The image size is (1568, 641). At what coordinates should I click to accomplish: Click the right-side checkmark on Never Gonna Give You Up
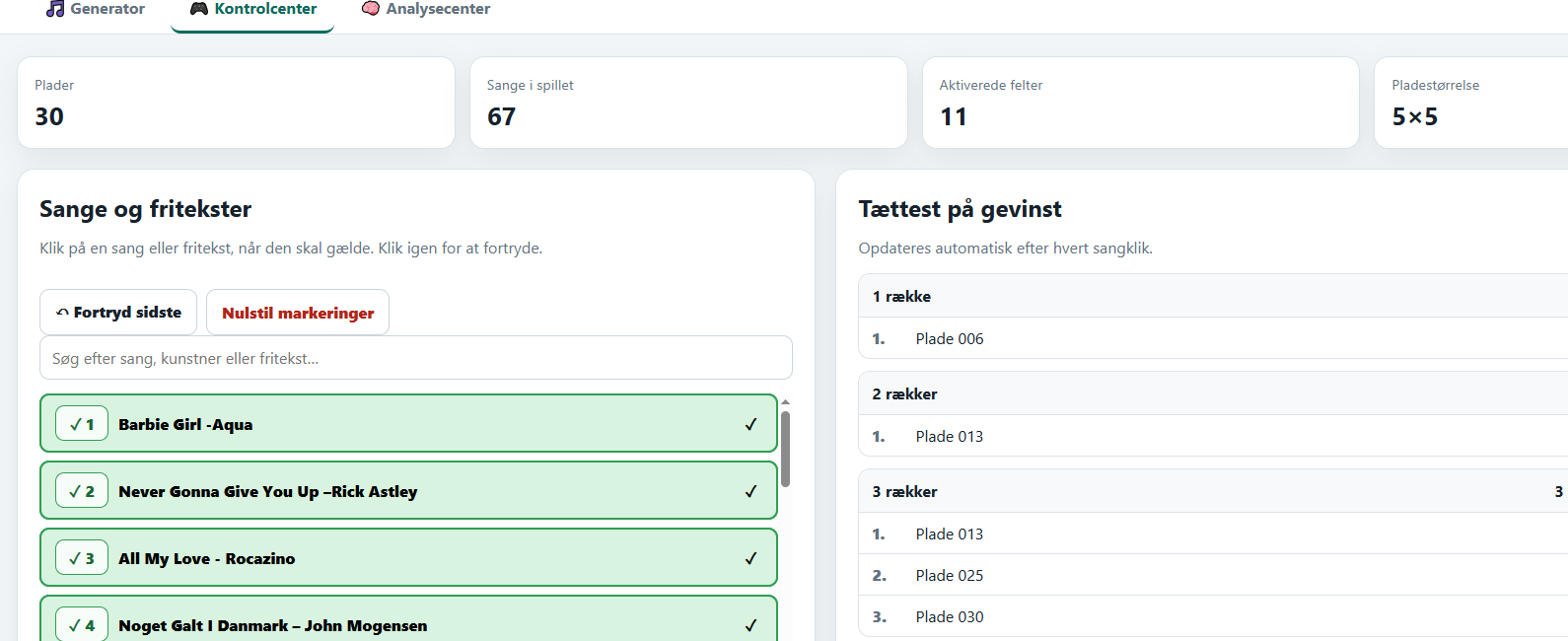coord(750,491)
